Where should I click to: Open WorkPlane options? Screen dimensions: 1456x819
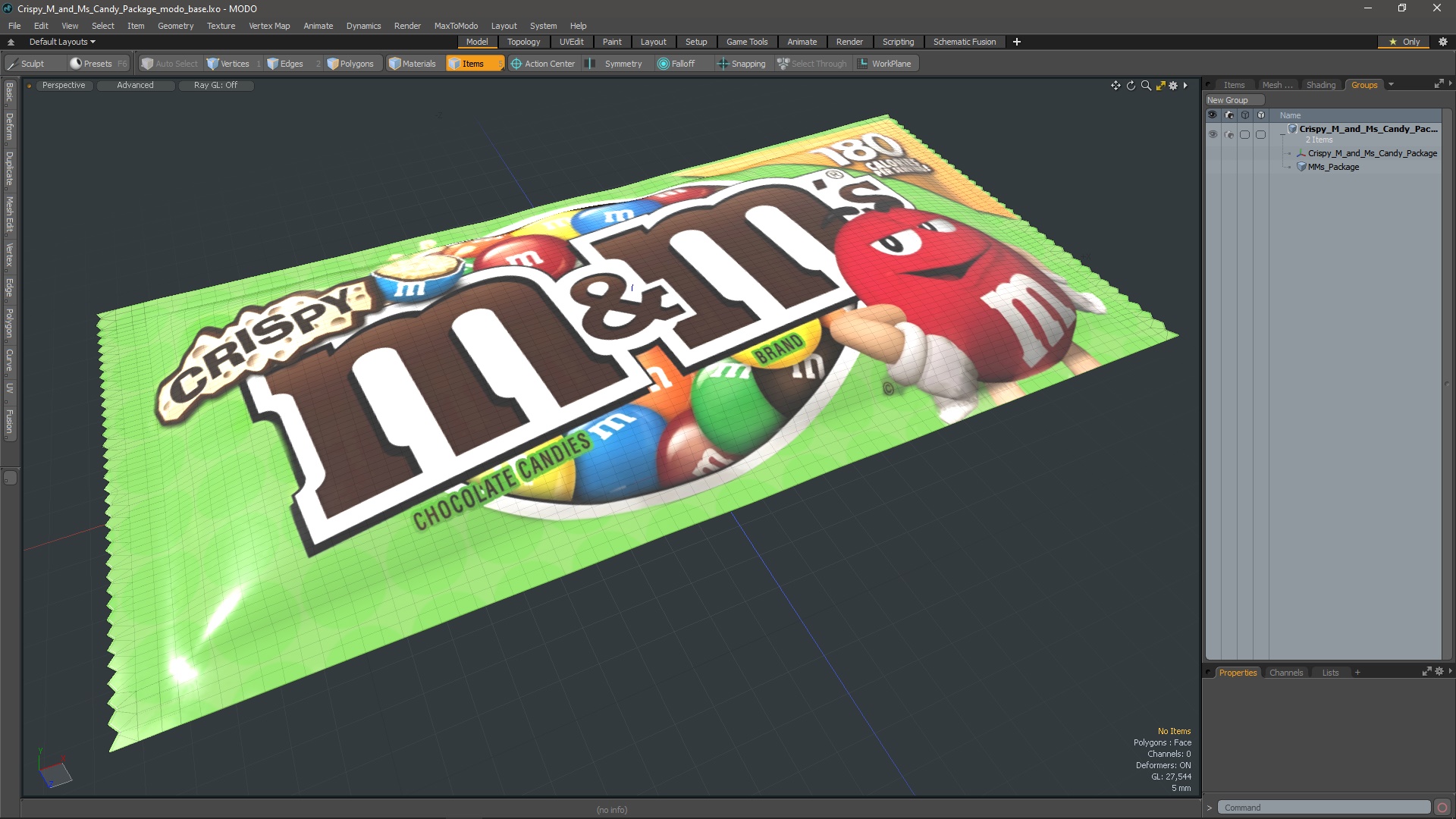[886, 64]
